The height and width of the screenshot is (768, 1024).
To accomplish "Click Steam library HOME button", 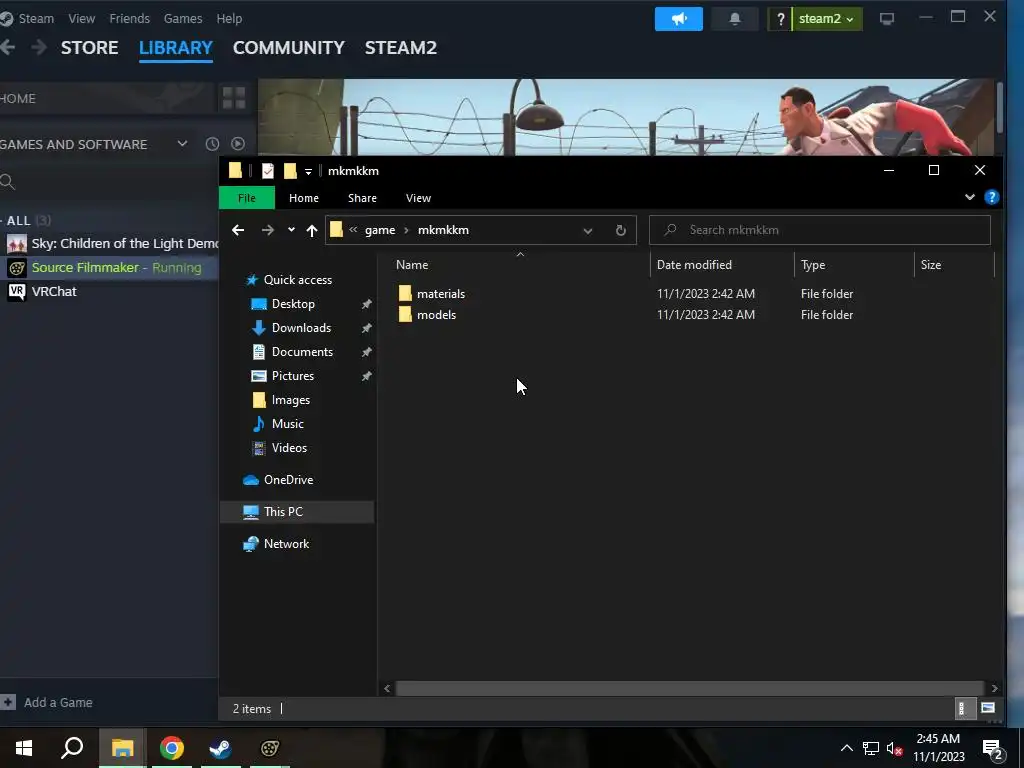I will point(108,98).
